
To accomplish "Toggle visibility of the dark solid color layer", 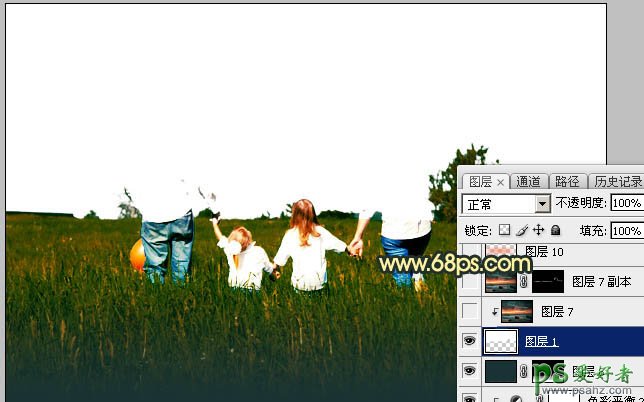I will [x=470, y=371].
